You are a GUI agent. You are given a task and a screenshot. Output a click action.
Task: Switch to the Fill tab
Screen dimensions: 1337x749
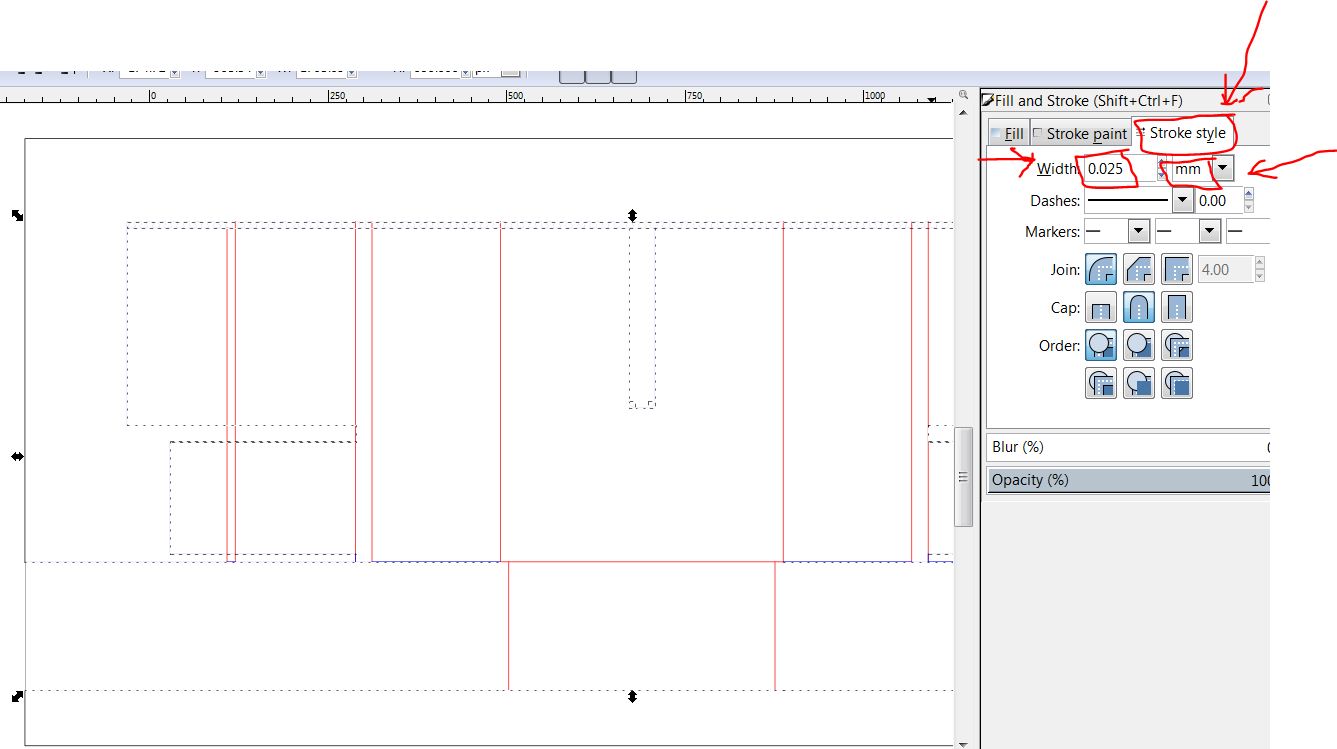(1007, 134)
